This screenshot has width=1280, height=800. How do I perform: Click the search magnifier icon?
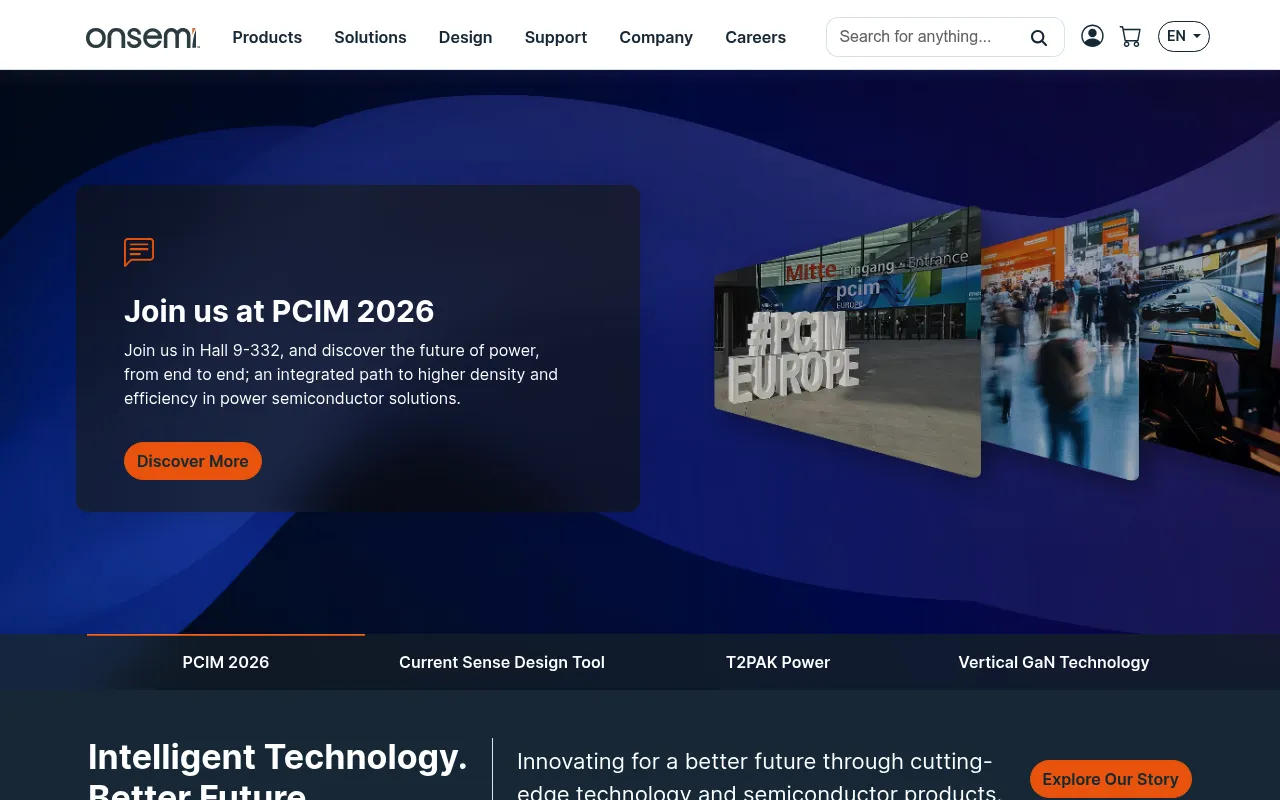point(1039,38)
